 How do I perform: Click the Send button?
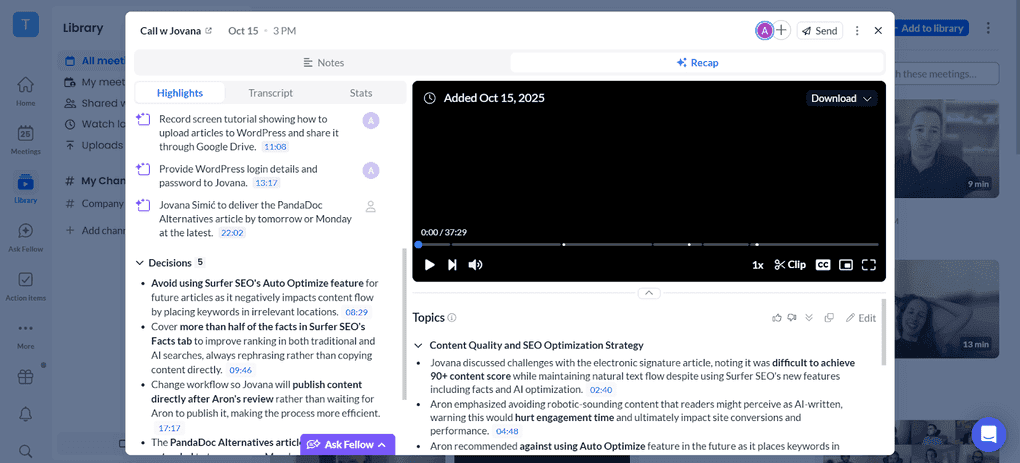[x=819, y=31]
